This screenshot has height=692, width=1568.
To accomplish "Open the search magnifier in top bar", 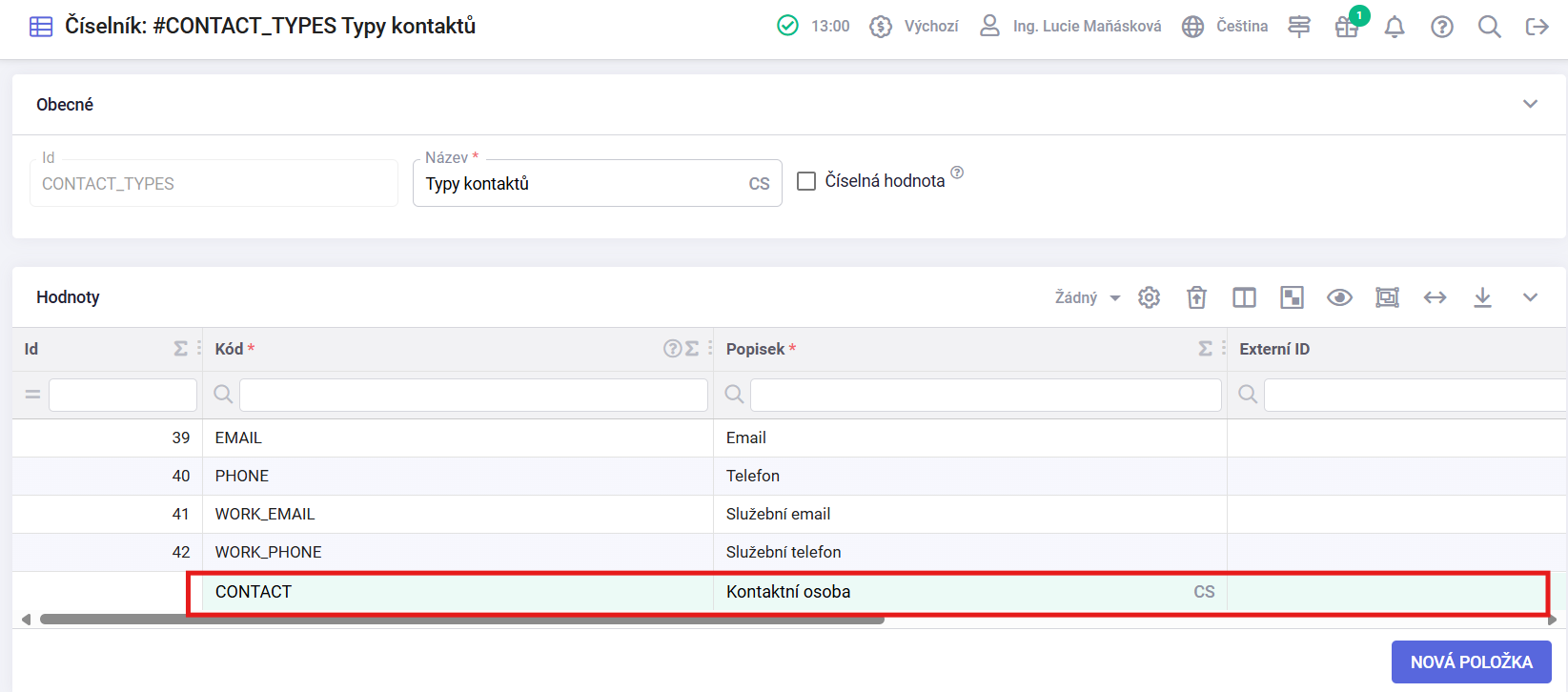I will click(1490, 27).
